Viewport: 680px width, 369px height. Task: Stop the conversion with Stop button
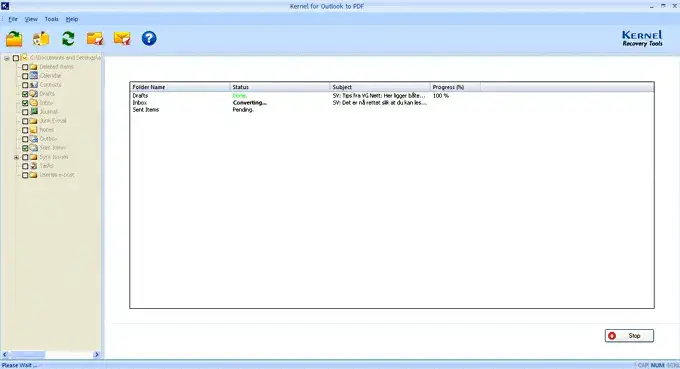pos(629,336)
